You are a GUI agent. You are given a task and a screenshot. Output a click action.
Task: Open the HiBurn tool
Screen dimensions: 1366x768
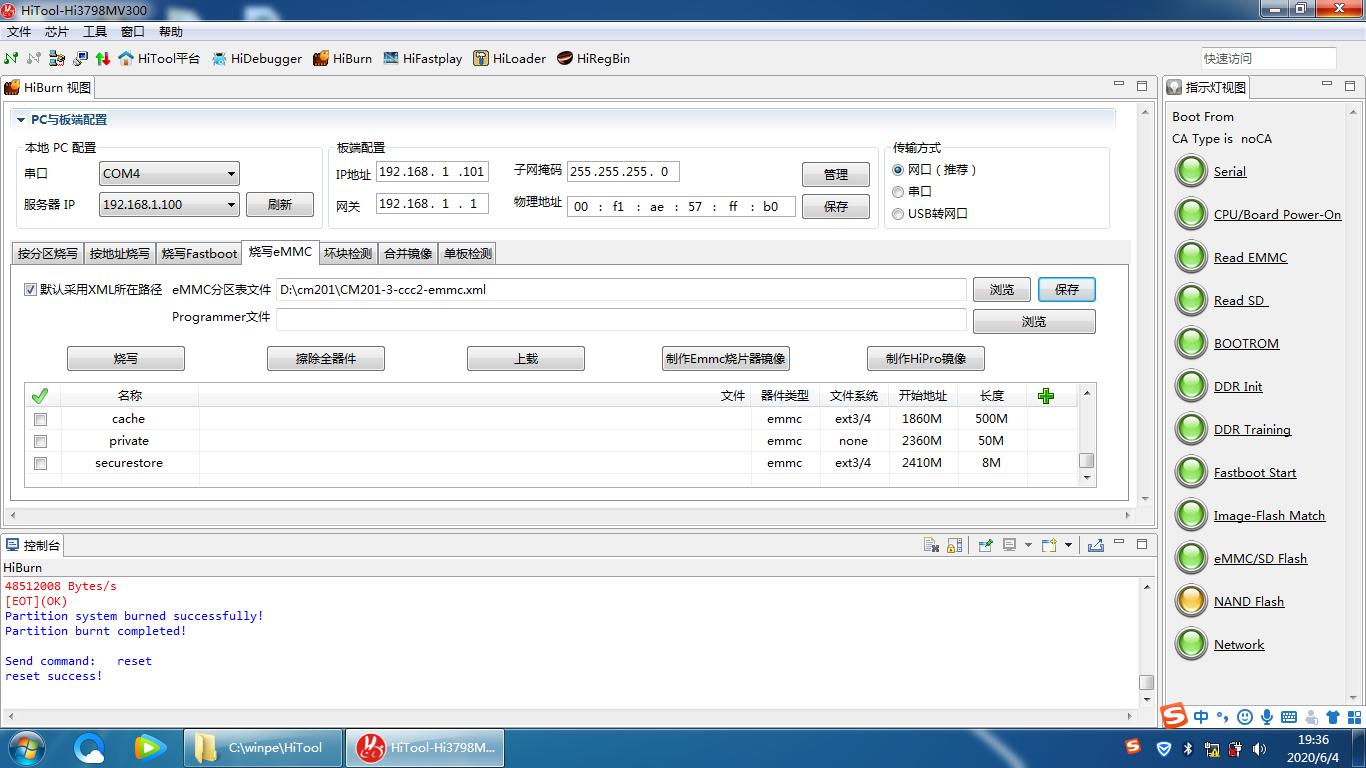tap(342, 58)
